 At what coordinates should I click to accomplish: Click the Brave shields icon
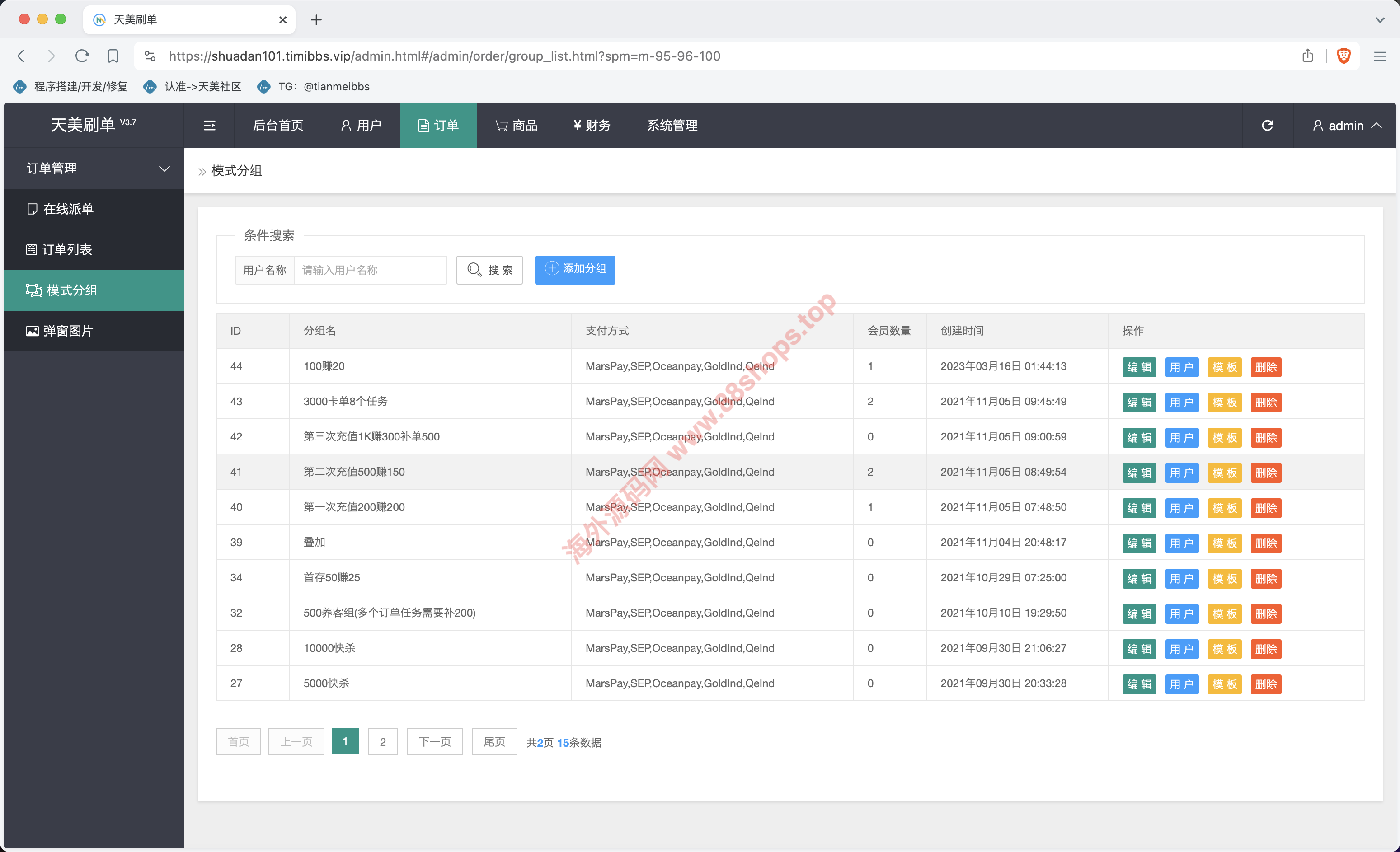[1343, 56]
